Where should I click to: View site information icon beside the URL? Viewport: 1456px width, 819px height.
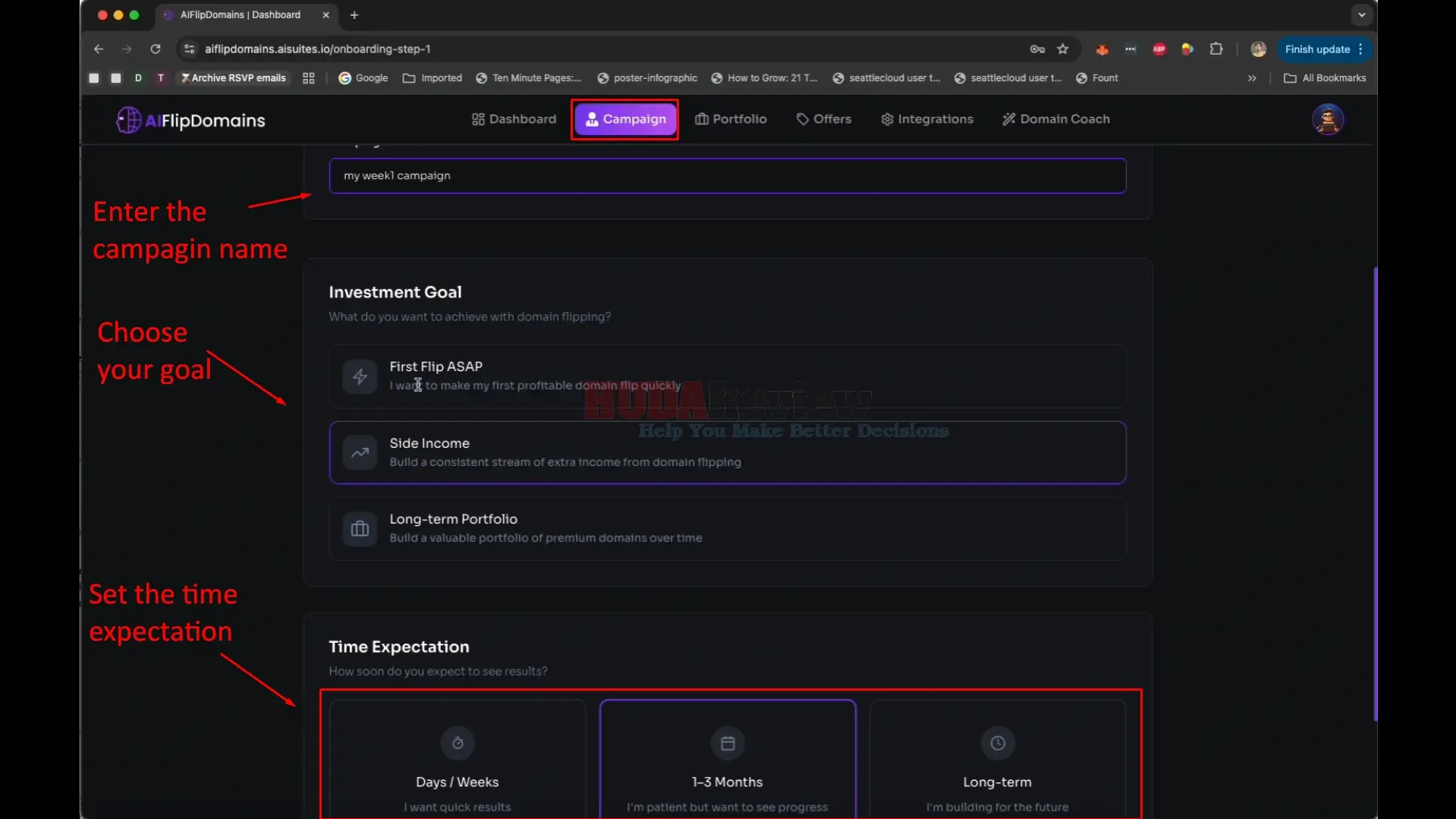point(190,49)
